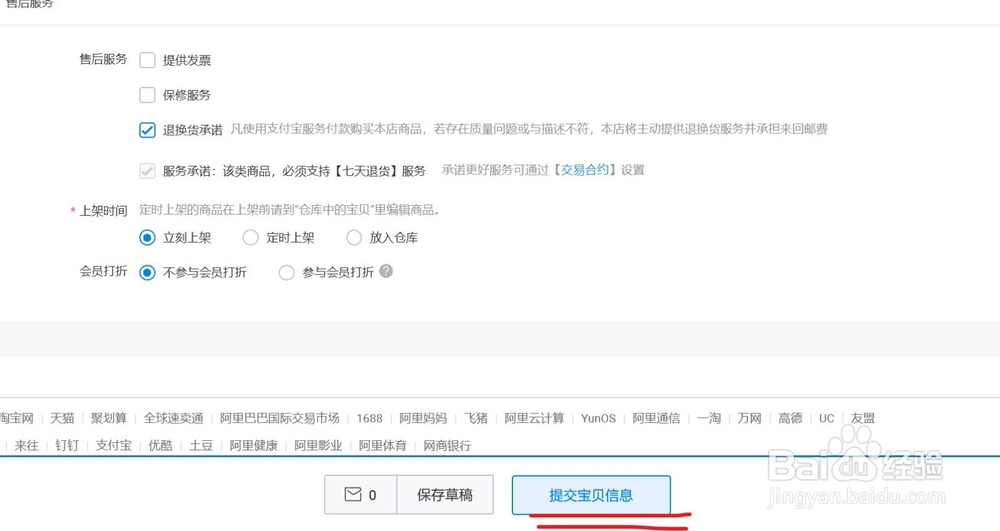Screen dimensions: 1000x531
Task: Open the 天猫 footer link
Action: click(x=62, y=418)
